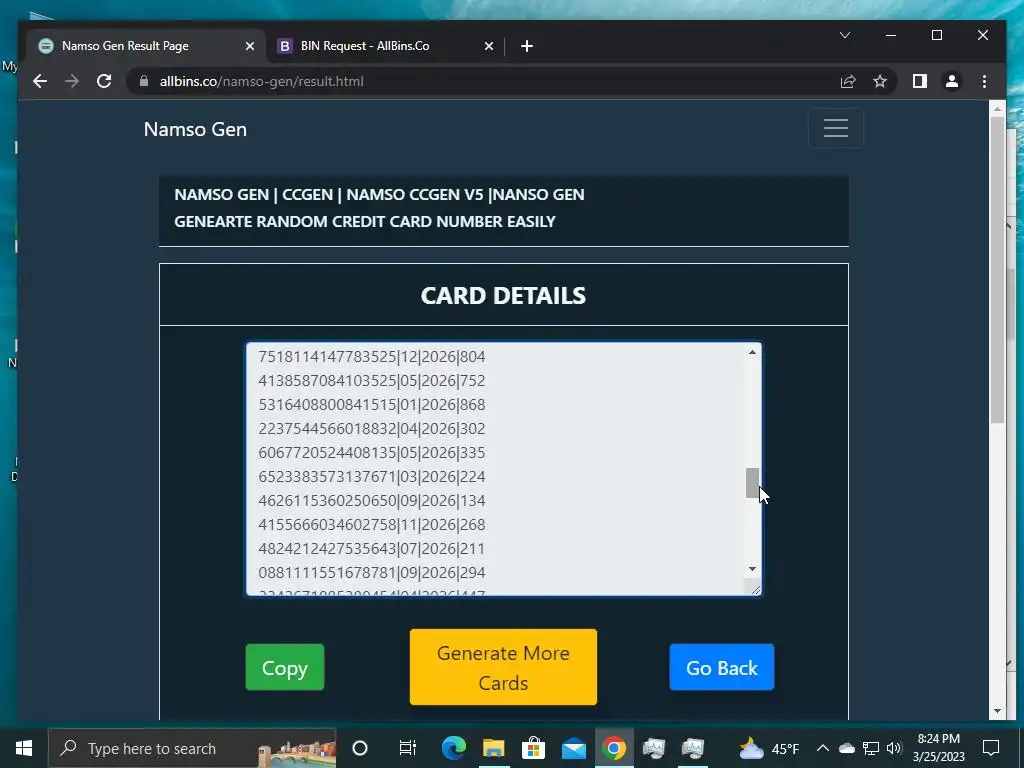Switch to BIN Request - AllBins.Co tab
This screenshot has height=768, width=1024.
click(385, 46)
